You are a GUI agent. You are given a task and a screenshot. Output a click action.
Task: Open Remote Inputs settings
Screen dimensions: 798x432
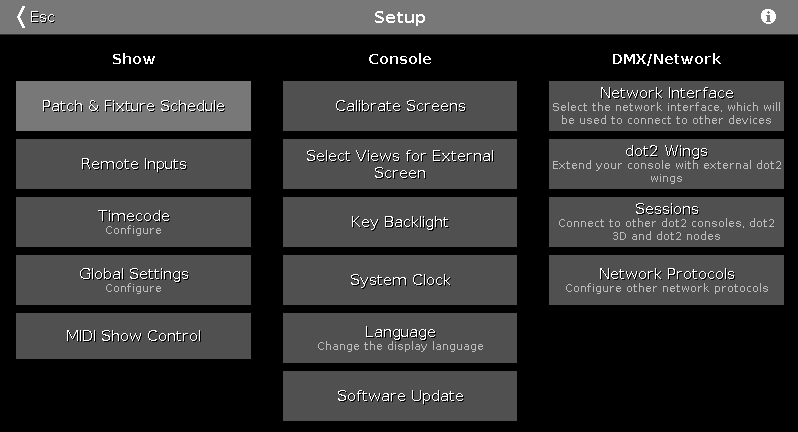point(133,164)
